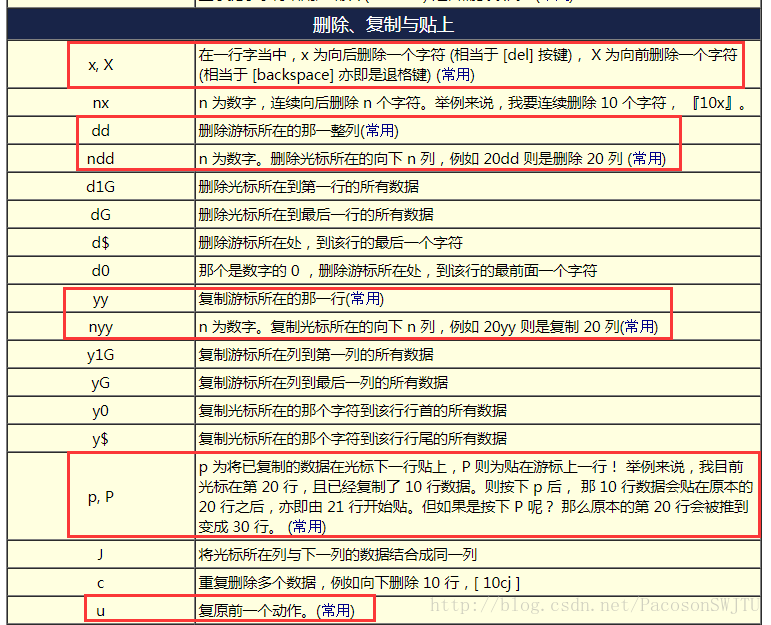Select the 'p, P' command cell
The height and width of the screenshot is (625, 771).
pos(101,497)
